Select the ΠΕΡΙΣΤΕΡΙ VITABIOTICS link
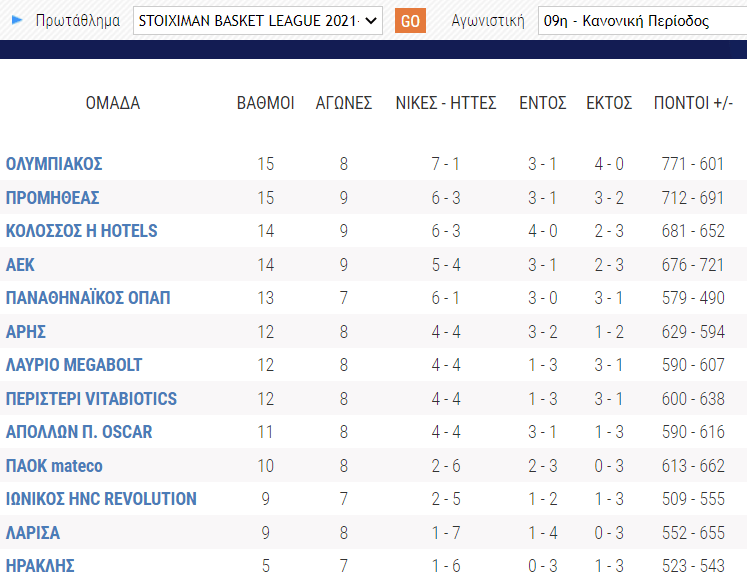The image size is (747, 582). pyautogui.click(x=91, y=399)
